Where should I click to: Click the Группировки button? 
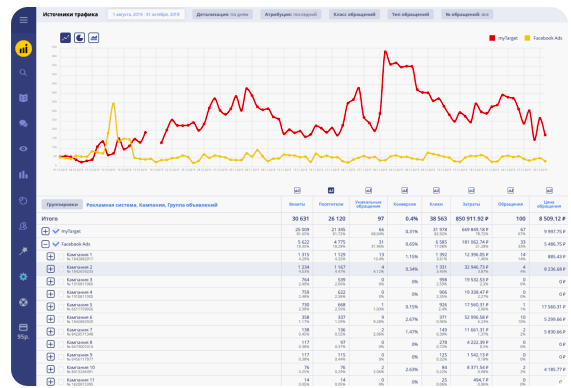point(62,205)
